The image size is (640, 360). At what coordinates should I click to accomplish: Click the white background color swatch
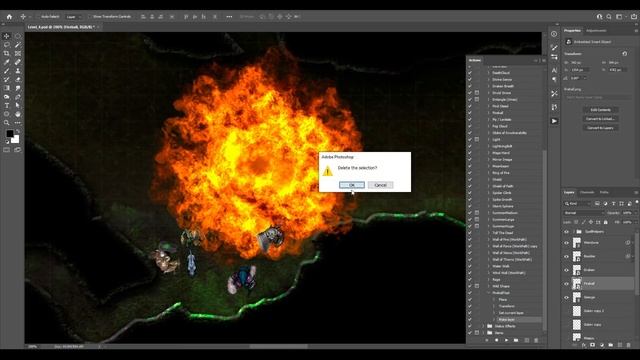point(16,140)
